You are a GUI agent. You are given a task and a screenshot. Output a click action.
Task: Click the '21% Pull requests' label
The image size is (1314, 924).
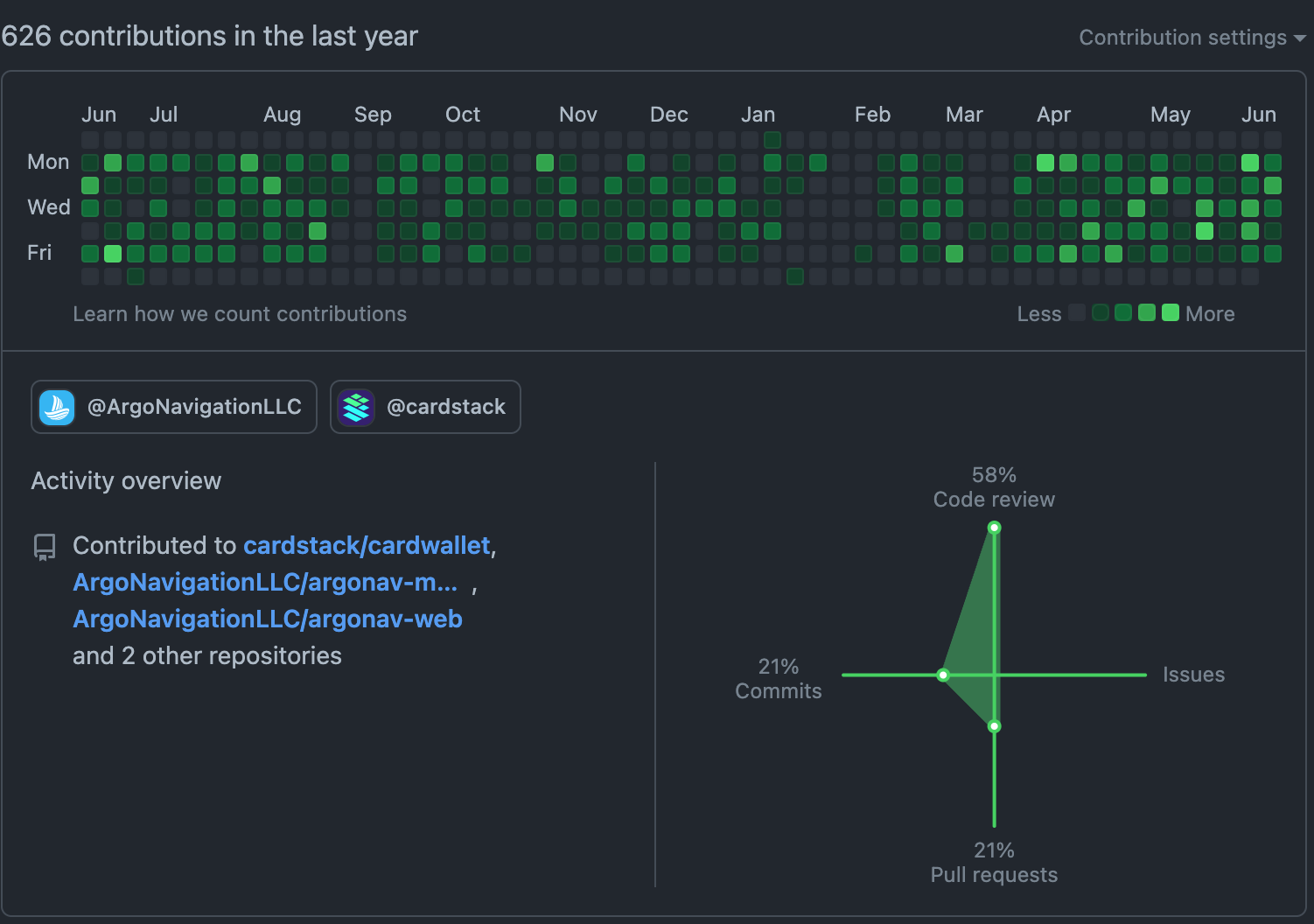click(994, 863)
